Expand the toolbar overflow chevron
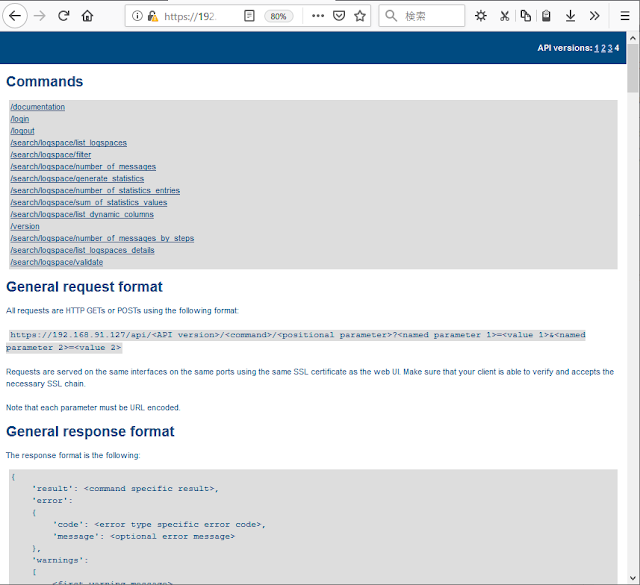This screenshot has width=640, height=585. [594, 16]
